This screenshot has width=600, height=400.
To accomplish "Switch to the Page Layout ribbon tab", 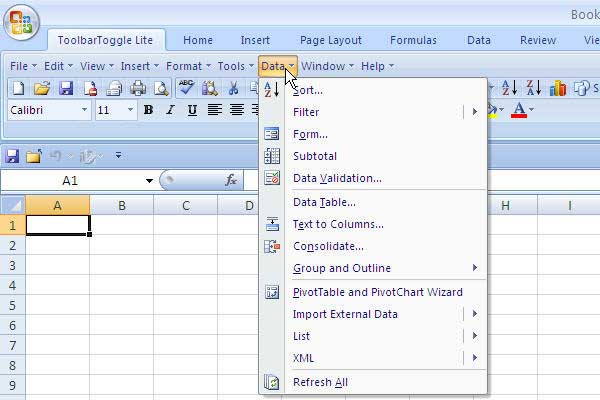I will pyautogui.click(x=331, y=41).
